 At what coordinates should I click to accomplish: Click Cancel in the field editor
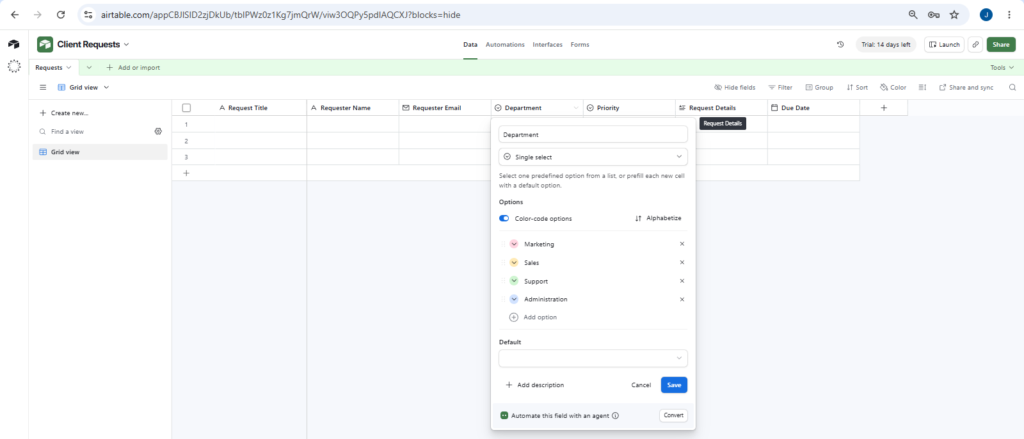[641, 385]
